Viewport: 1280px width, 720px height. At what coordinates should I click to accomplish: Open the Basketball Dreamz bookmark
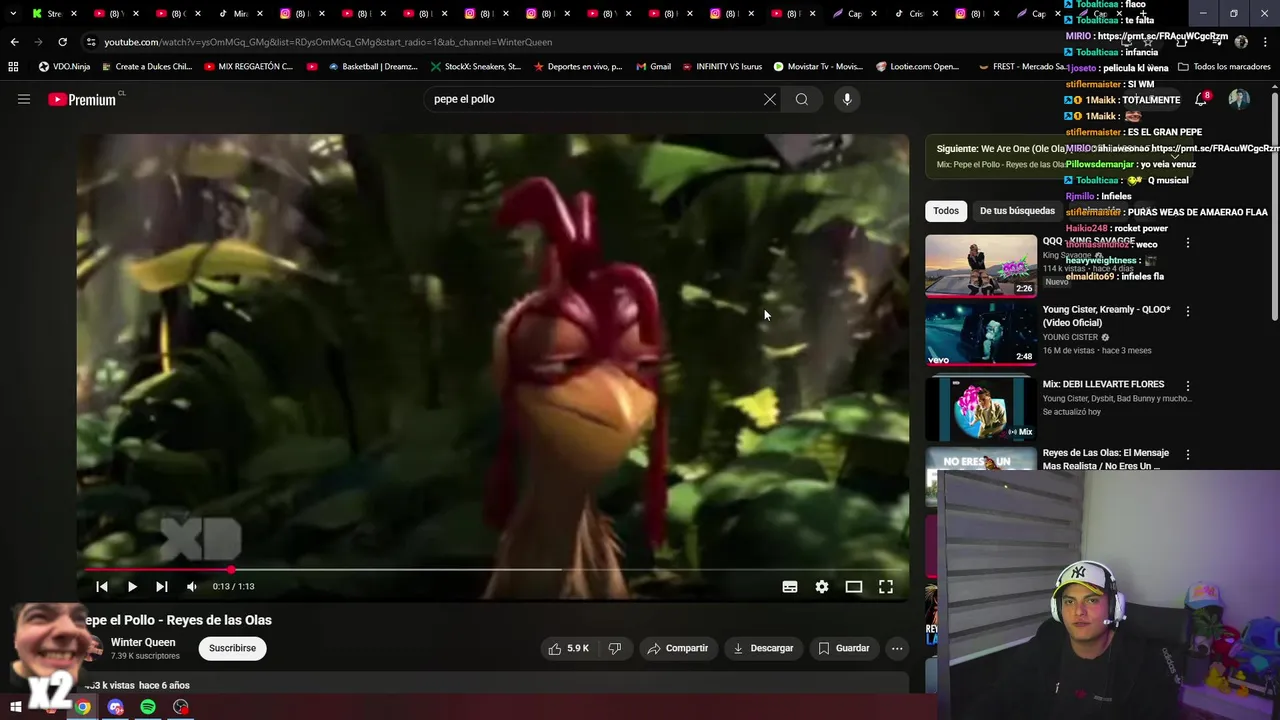point(372,67)
